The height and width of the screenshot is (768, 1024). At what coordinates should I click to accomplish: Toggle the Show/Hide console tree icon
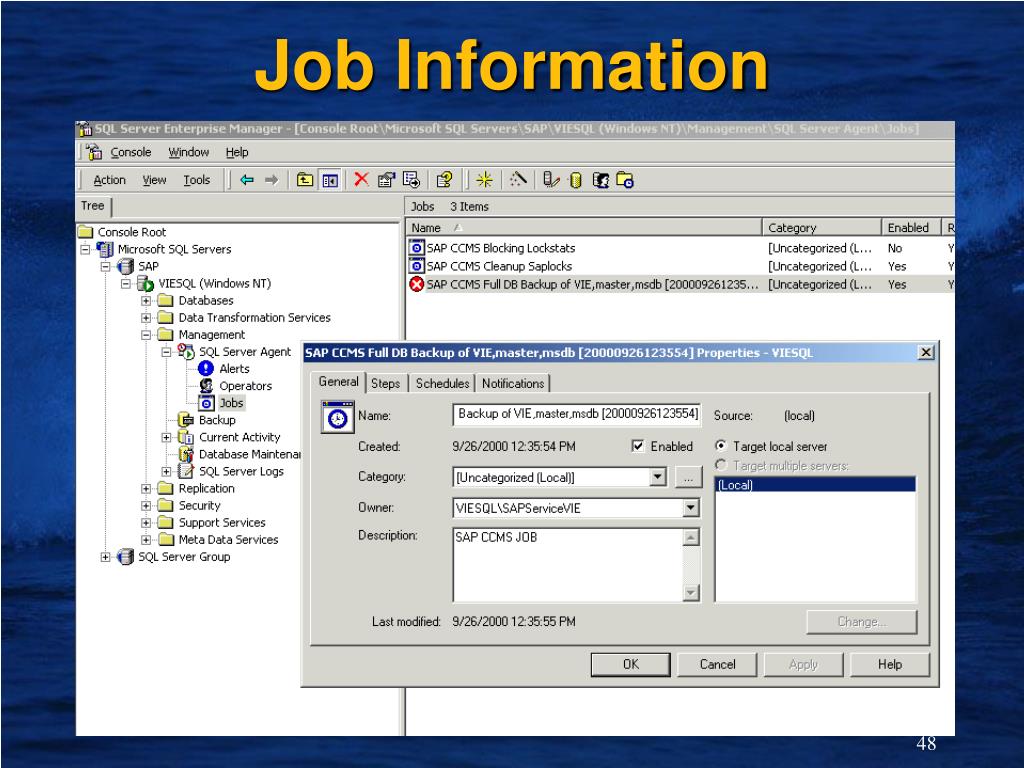tap(330, 180)
